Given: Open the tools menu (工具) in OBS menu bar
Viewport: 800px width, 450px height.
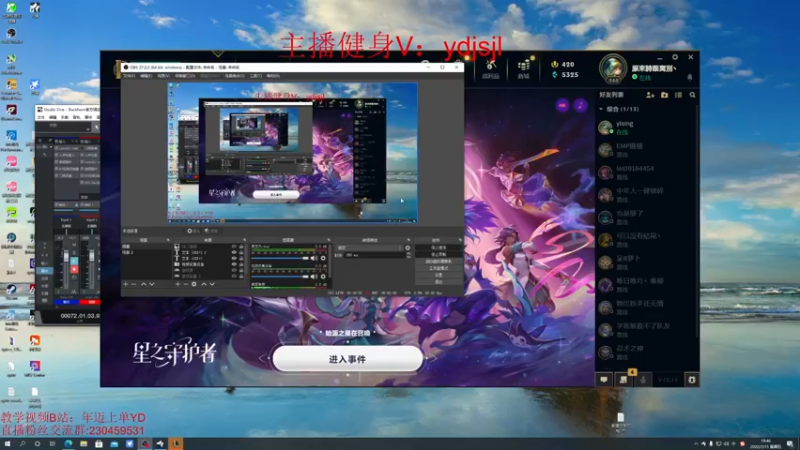Looking at the screenshot, I should pos(256,76).
